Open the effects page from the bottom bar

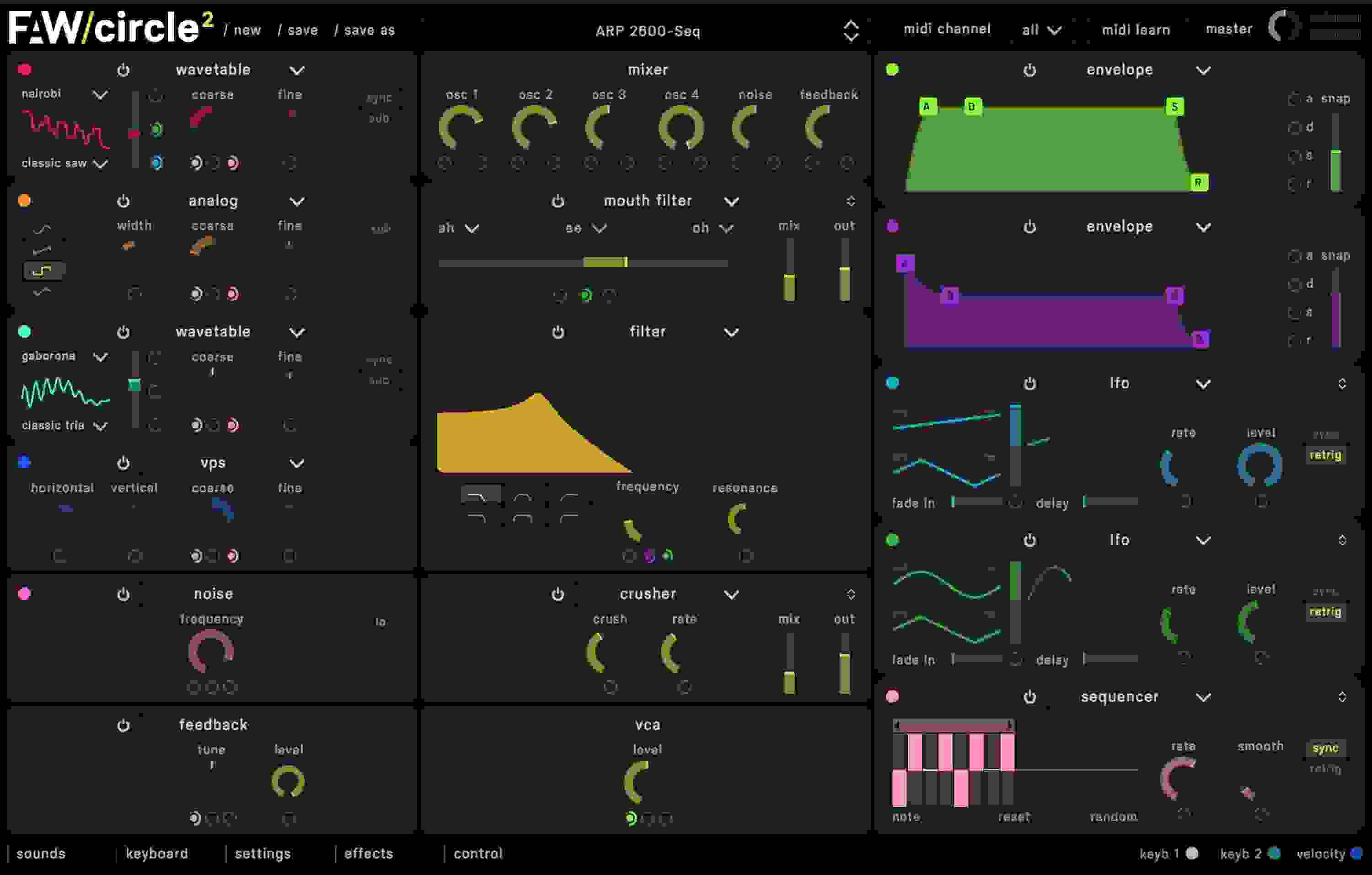pos(369,854)
